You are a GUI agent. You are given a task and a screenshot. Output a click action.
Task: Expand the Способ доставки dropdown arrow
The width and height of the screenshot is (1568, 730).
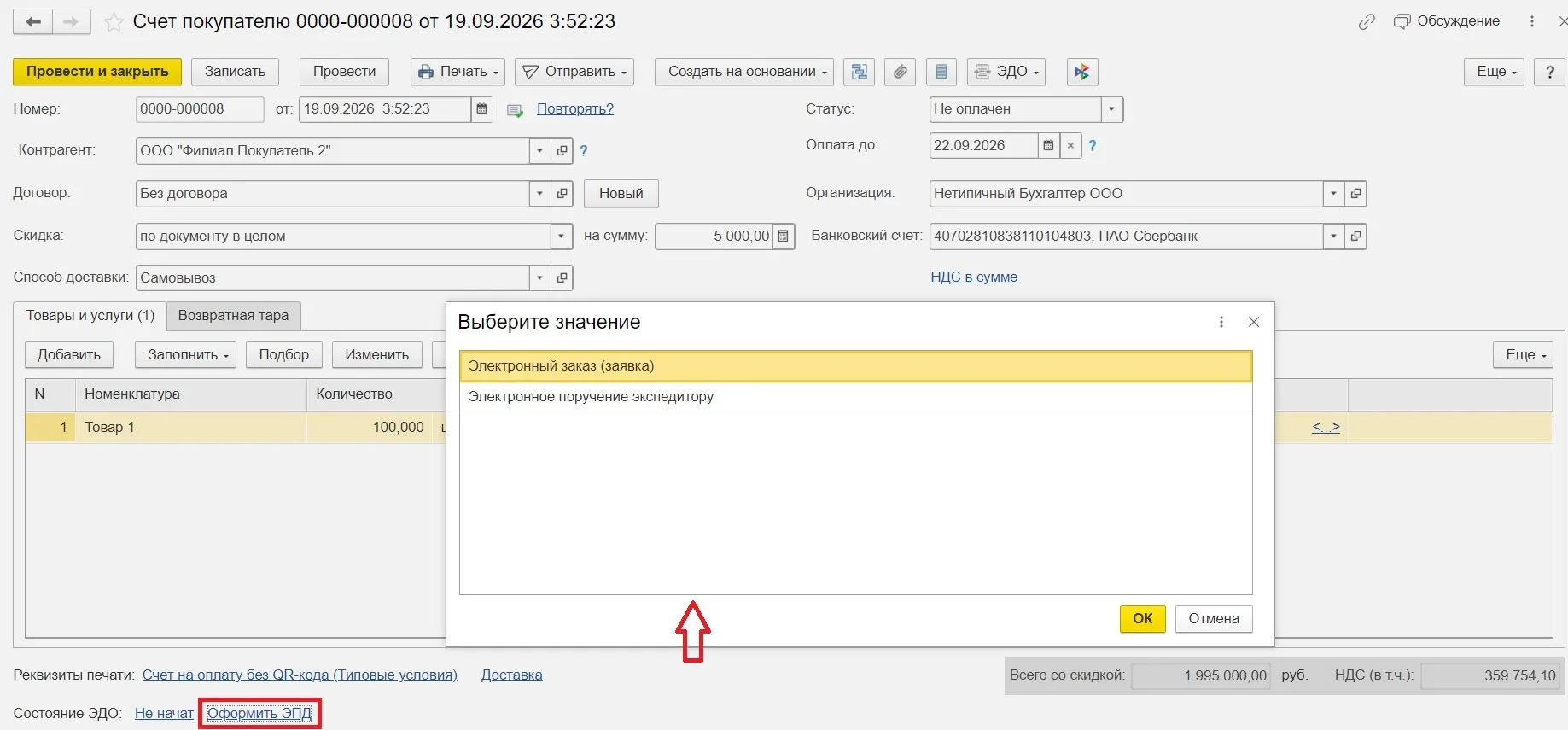(x=539, y=278)
